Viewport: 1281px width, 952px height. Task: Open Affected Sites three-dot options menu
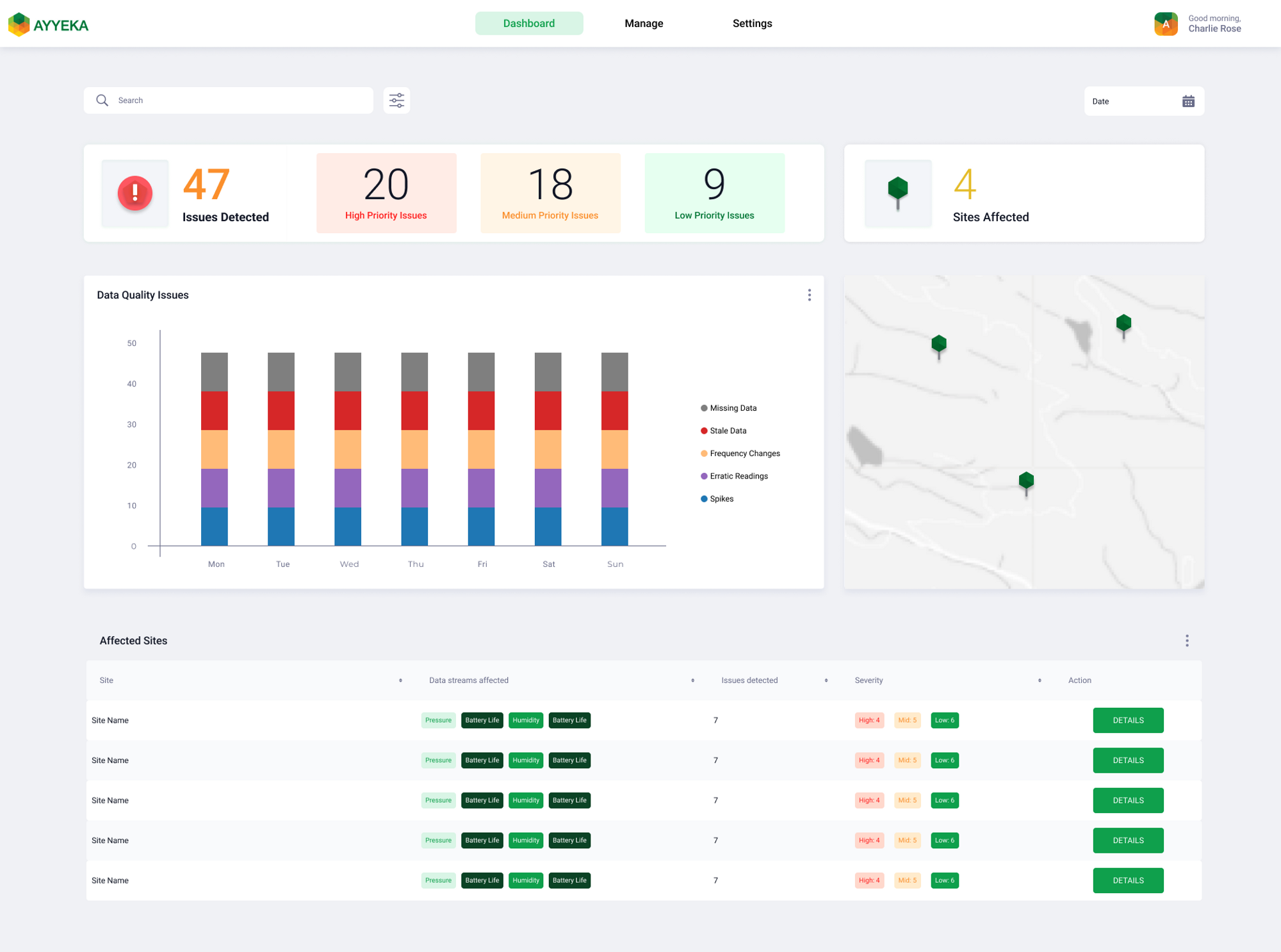point(1186,641)
